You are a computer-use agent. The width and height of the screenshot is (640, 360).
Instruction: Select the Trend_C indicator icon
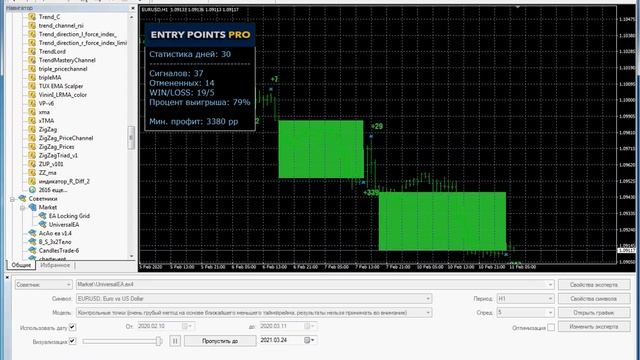pyautogui.click(x=32, y=17)
